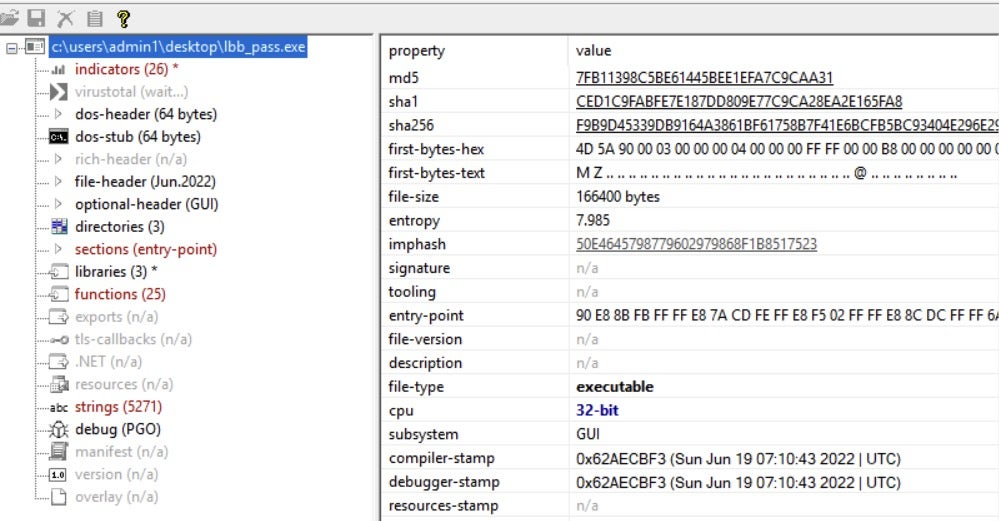The width and height of the screenshot is (999, 521).
Task: Click the crossed-out X toolbar icon
Action: (x=66, y=18)
